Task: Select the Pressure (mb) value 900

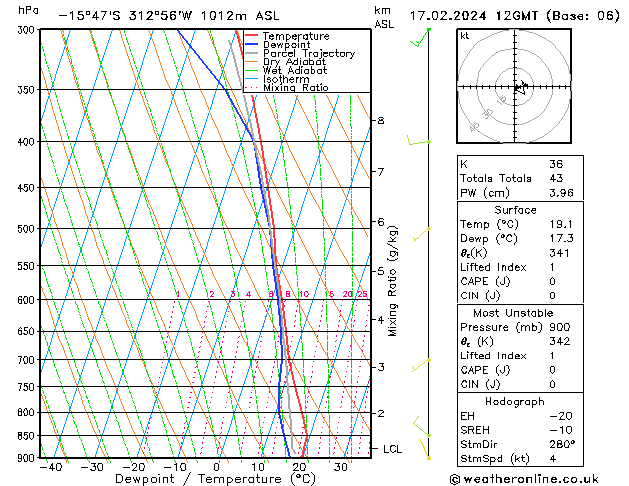Action: [x=560, y=327]
